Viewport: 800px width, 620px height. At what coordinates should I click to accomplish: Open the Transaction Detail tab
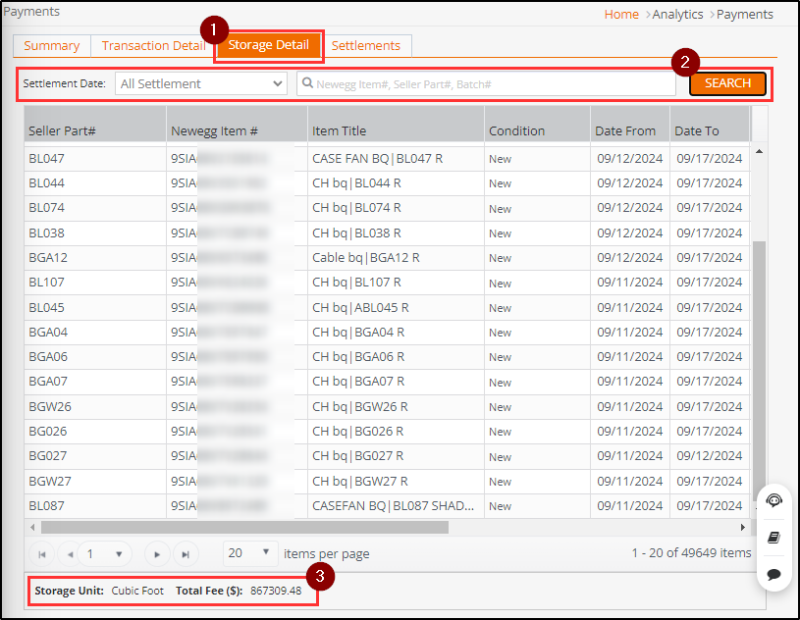[x=153, y=45]
